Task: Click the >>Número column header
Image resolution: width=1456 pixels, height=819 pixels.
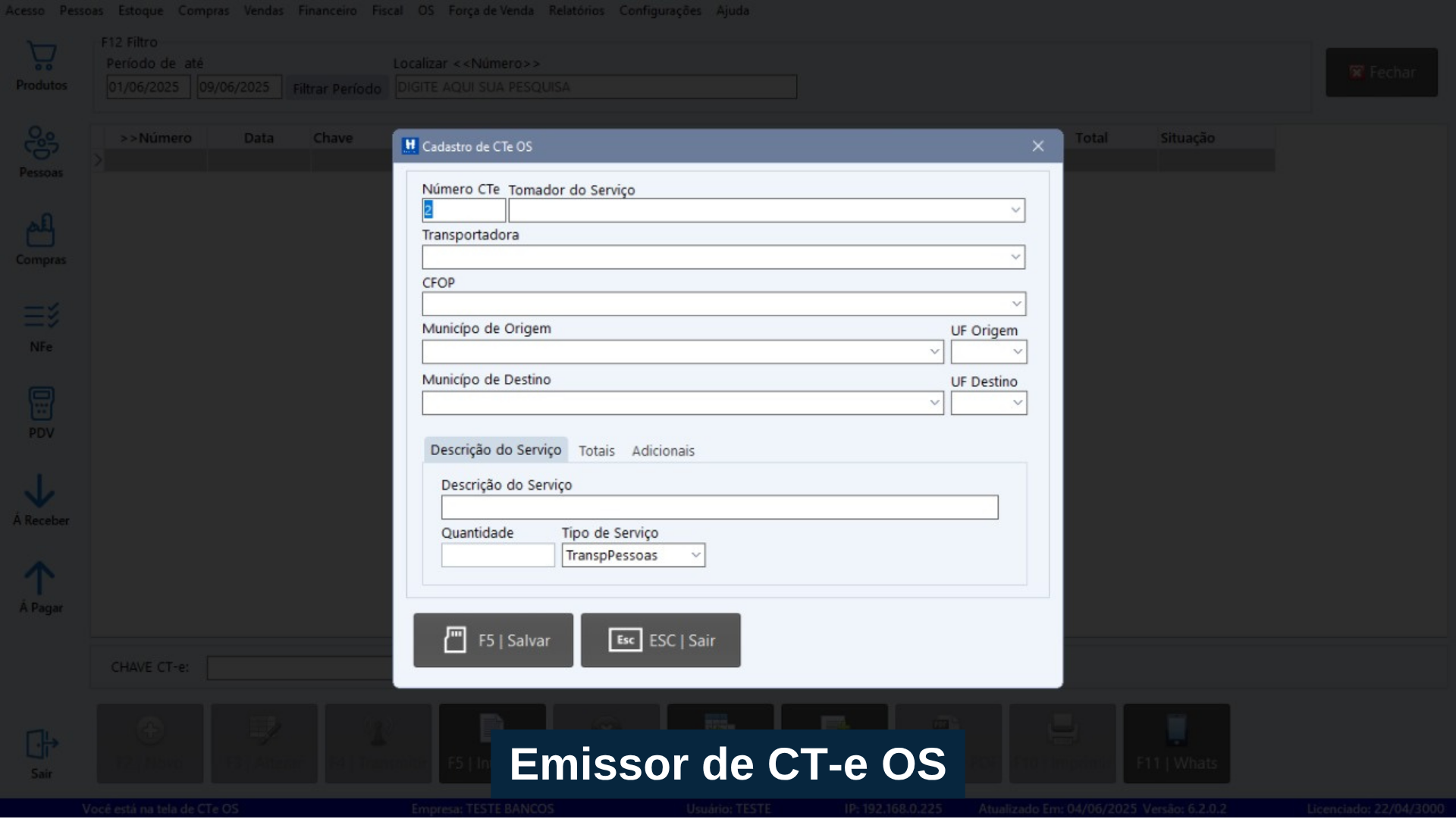Action: (155, 138)
